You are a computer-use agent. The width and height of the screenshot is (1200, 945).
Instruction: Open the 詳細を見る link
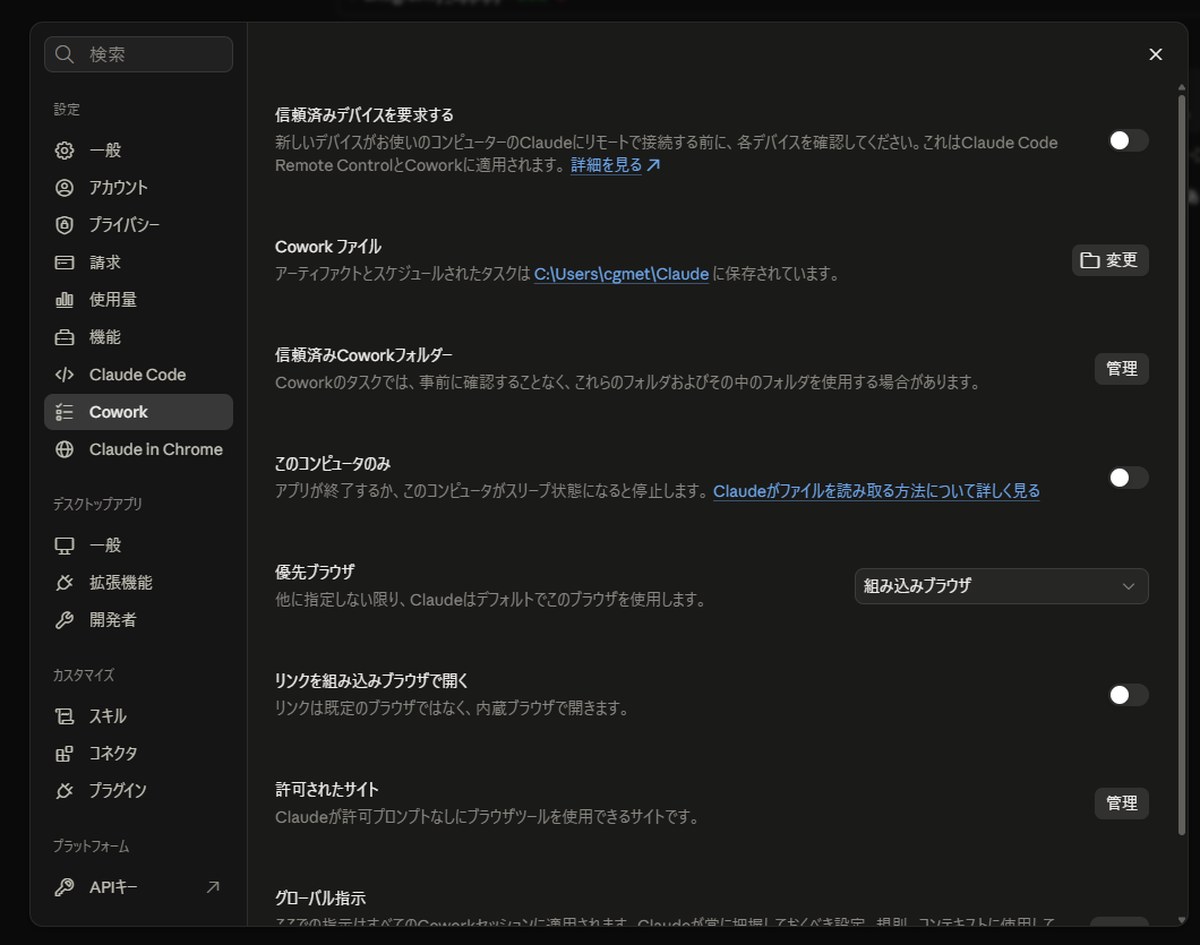click(606, 165)
